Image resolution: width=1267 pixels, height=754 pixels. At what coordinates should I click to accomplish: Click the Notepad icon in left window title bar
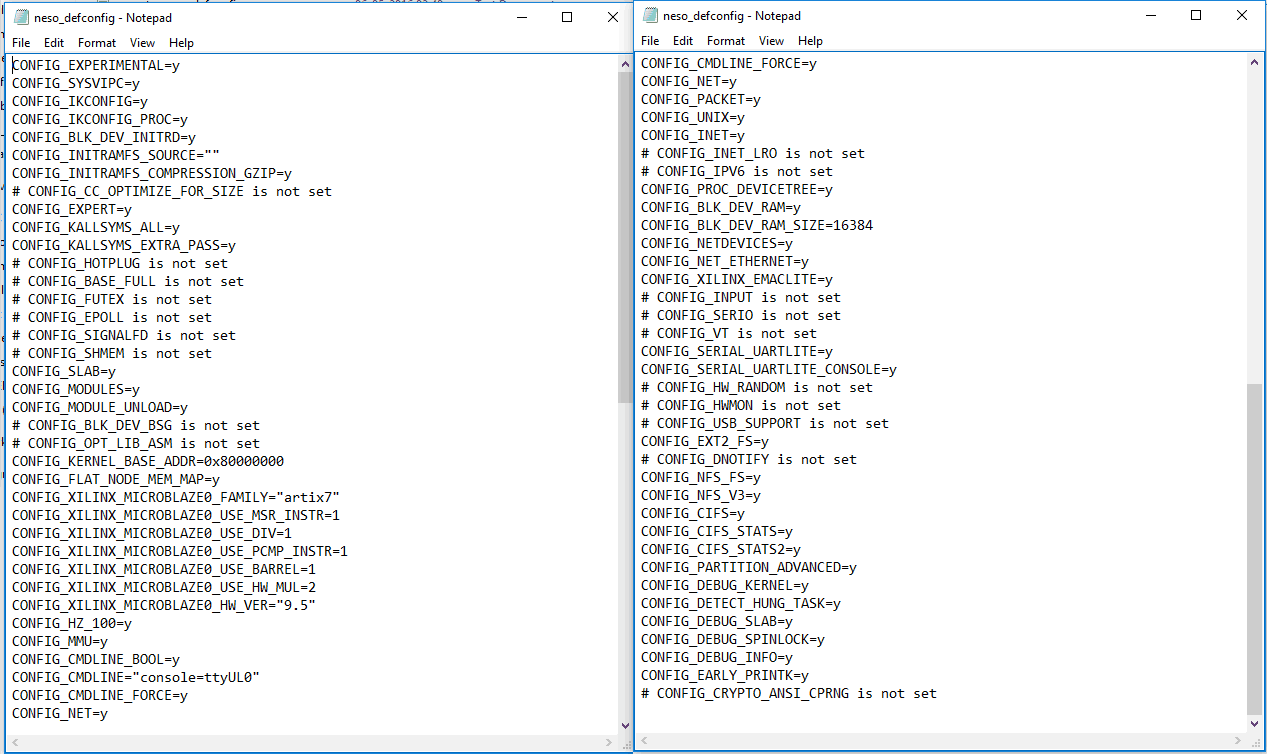coord(20,17)
